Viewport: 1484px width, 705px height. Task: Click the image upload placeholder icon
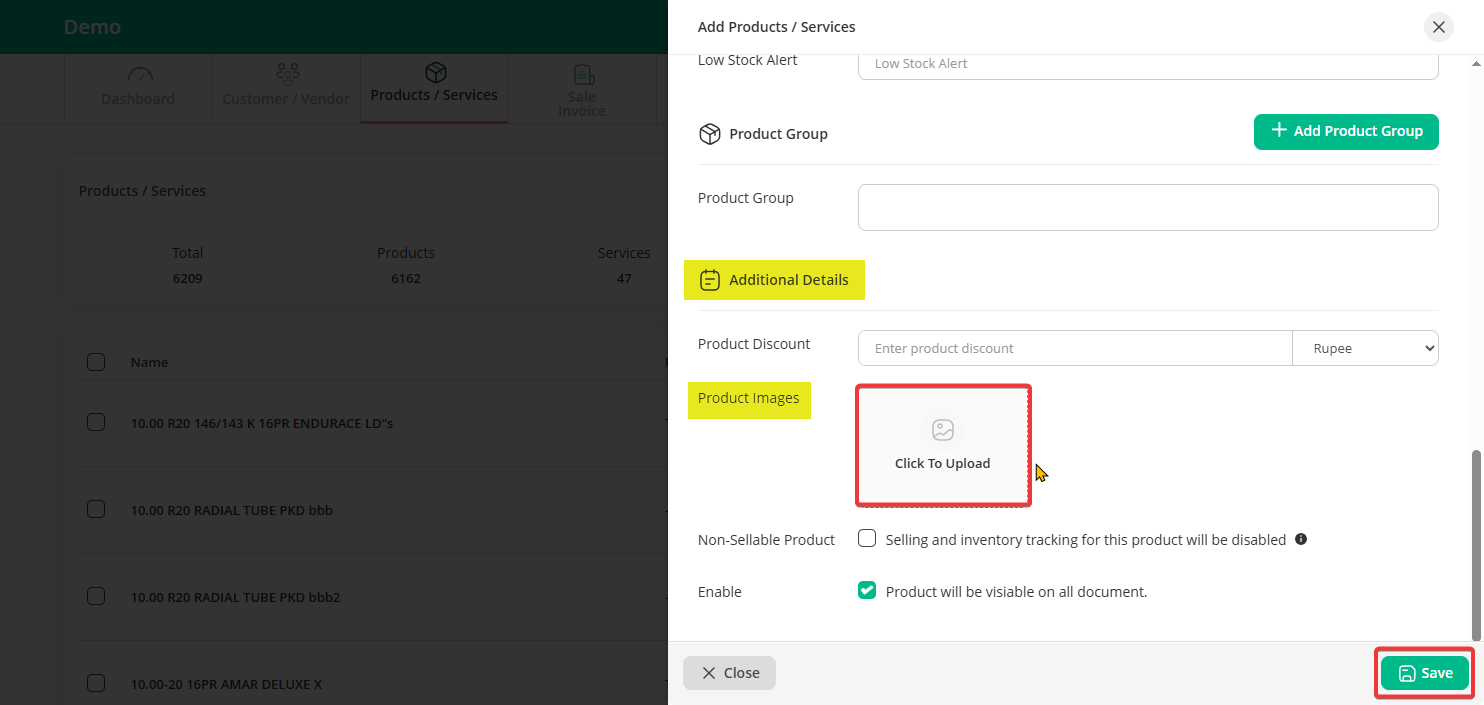click(942, 430)
